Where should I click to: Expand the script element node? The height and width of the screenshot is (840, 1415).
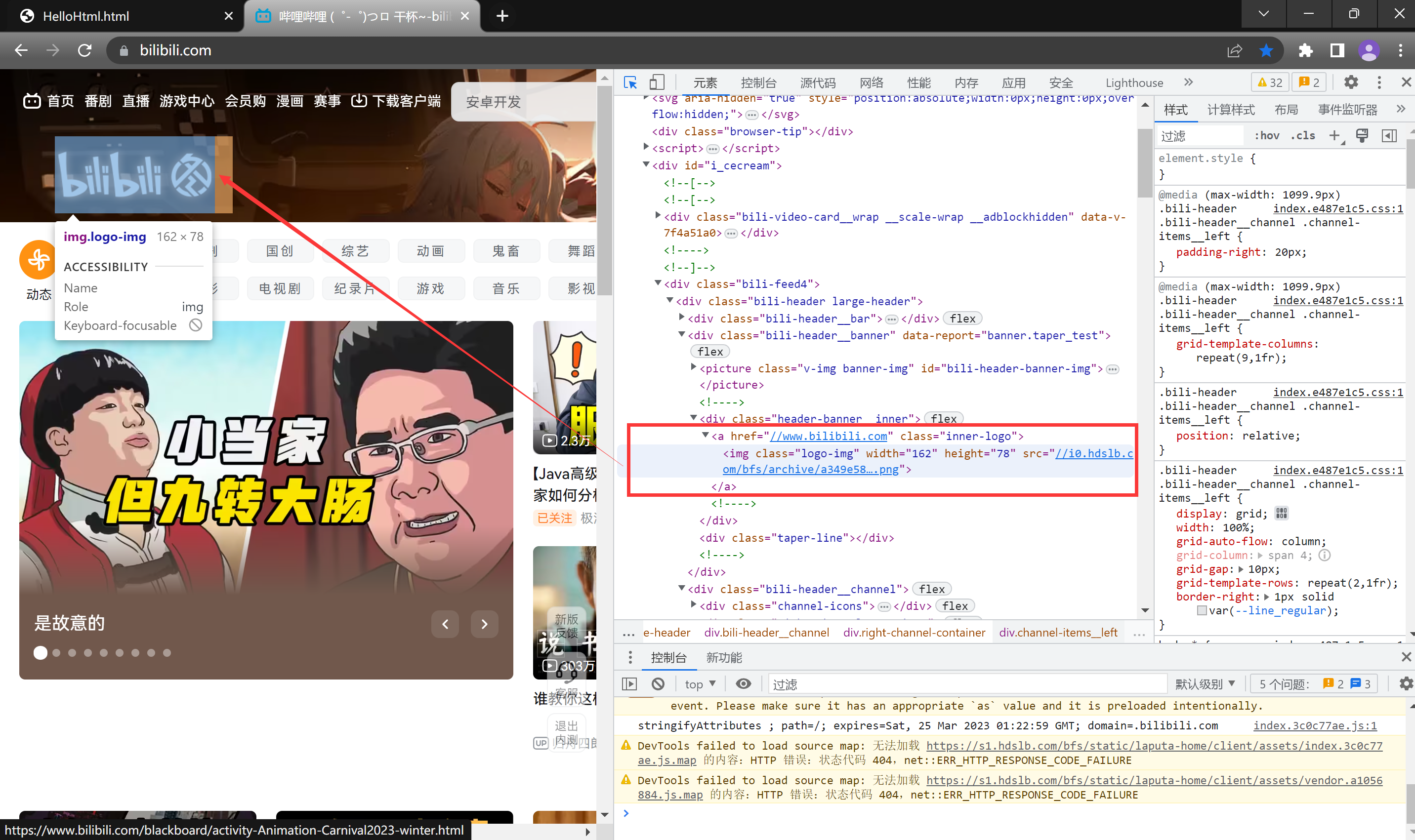pos(646,147)
